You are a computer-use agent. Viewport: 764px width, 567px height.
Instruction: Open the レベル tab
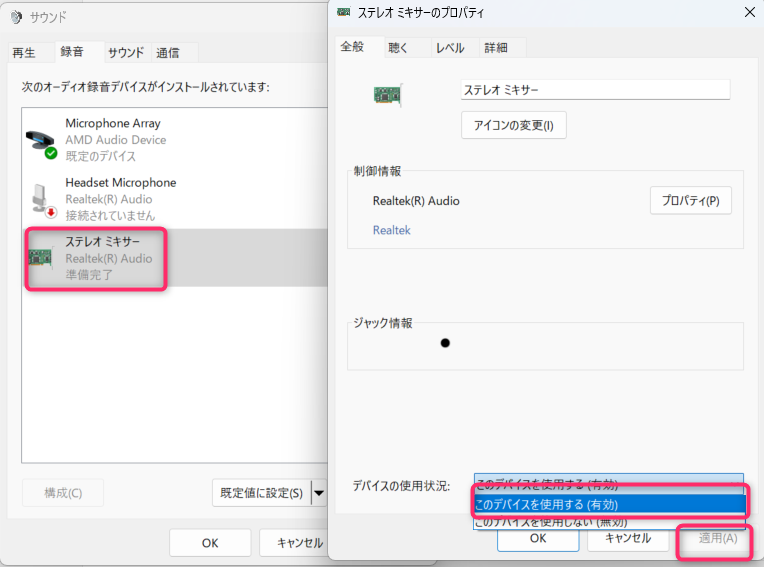(x=450, y=48)
